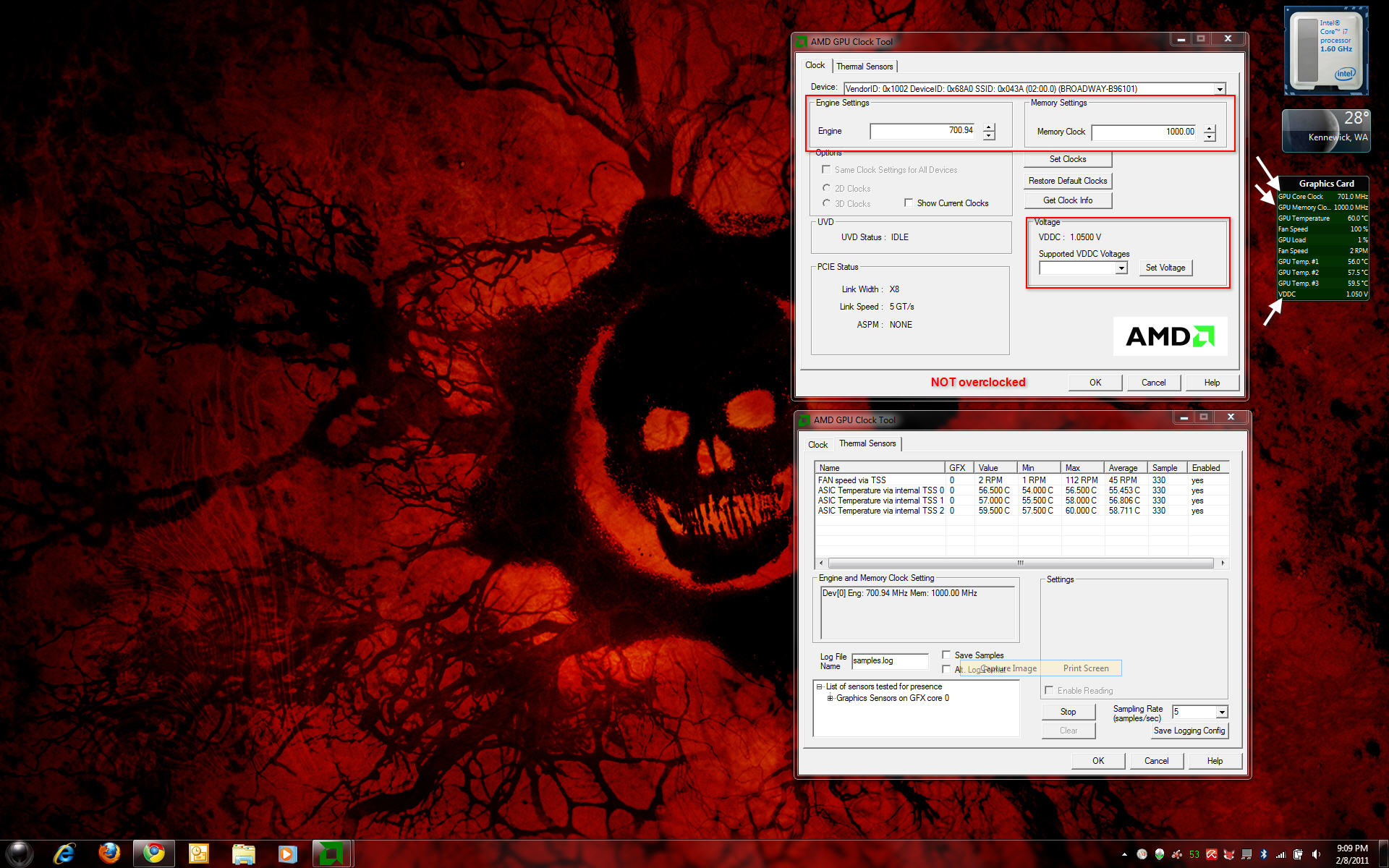Click the sensor list scroll left arrow
The height and width of the screenshot is (868, 1389).
coord(820,563)
